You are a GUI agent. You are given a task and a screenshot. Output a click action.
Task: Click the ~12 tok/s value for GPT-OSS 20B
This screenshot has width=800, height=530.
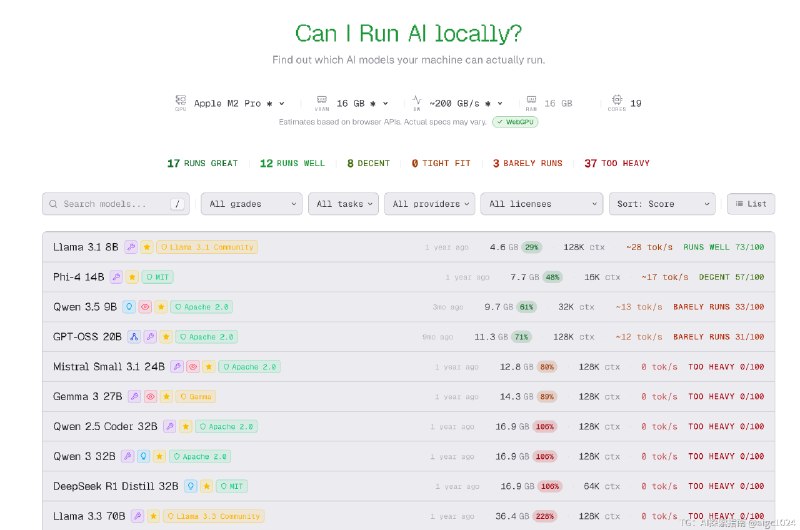click(x=639, y=337)
